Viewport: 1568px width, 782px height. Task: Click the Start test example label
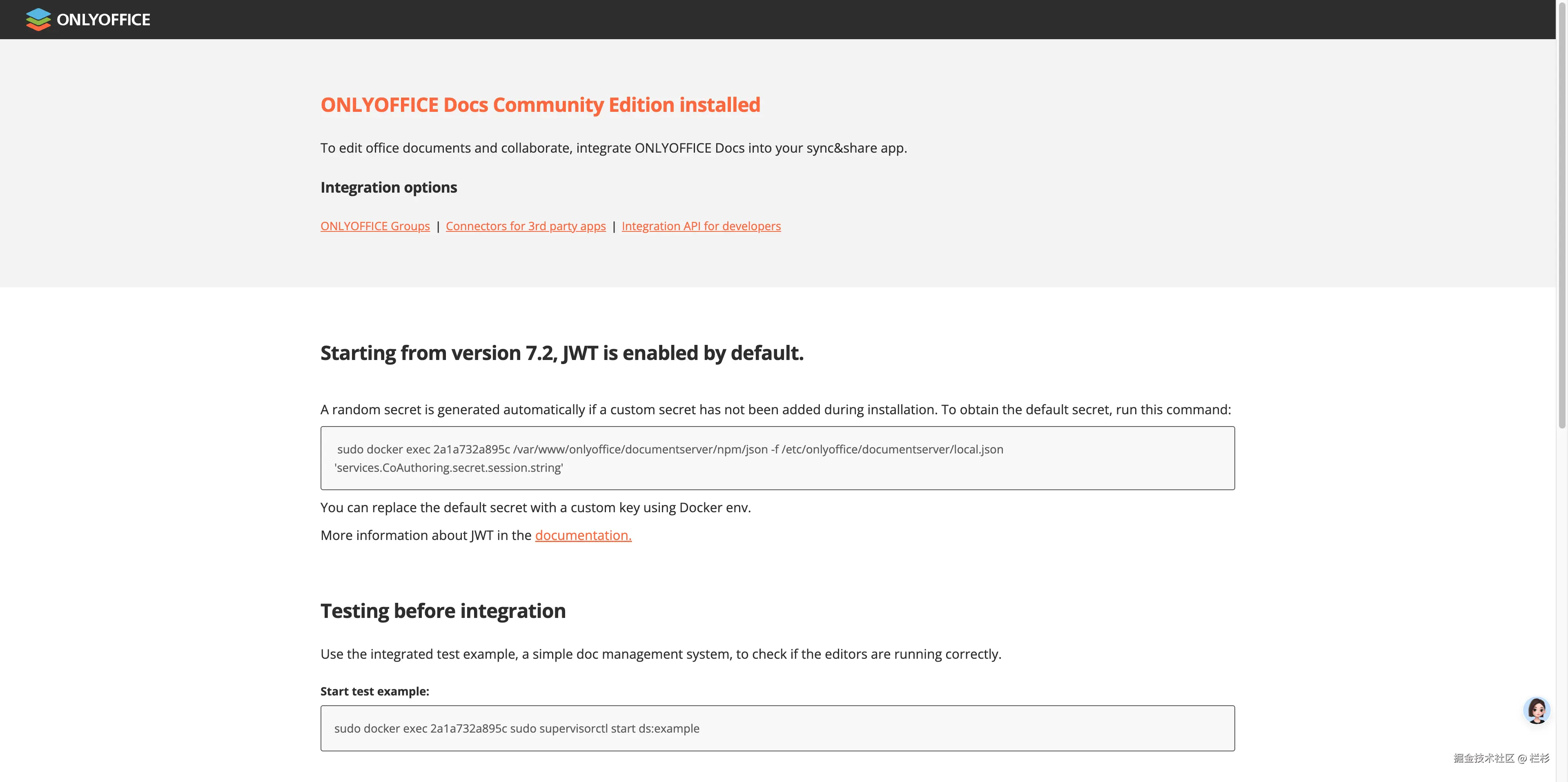pos(374,691)
